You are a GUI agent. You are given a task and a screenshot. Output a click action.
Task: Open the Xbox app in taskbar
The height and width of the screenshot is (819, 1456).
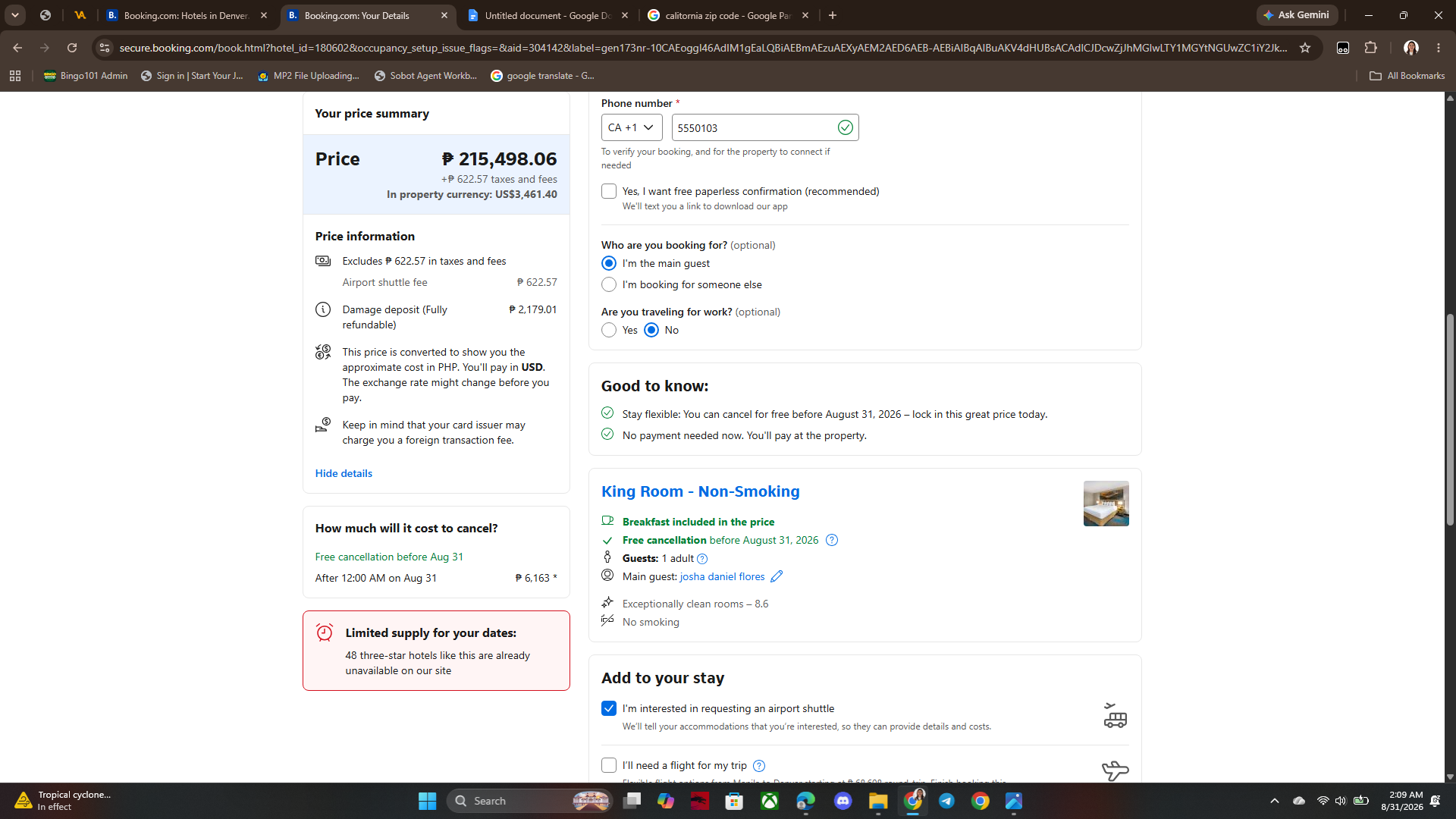point(770,801)
